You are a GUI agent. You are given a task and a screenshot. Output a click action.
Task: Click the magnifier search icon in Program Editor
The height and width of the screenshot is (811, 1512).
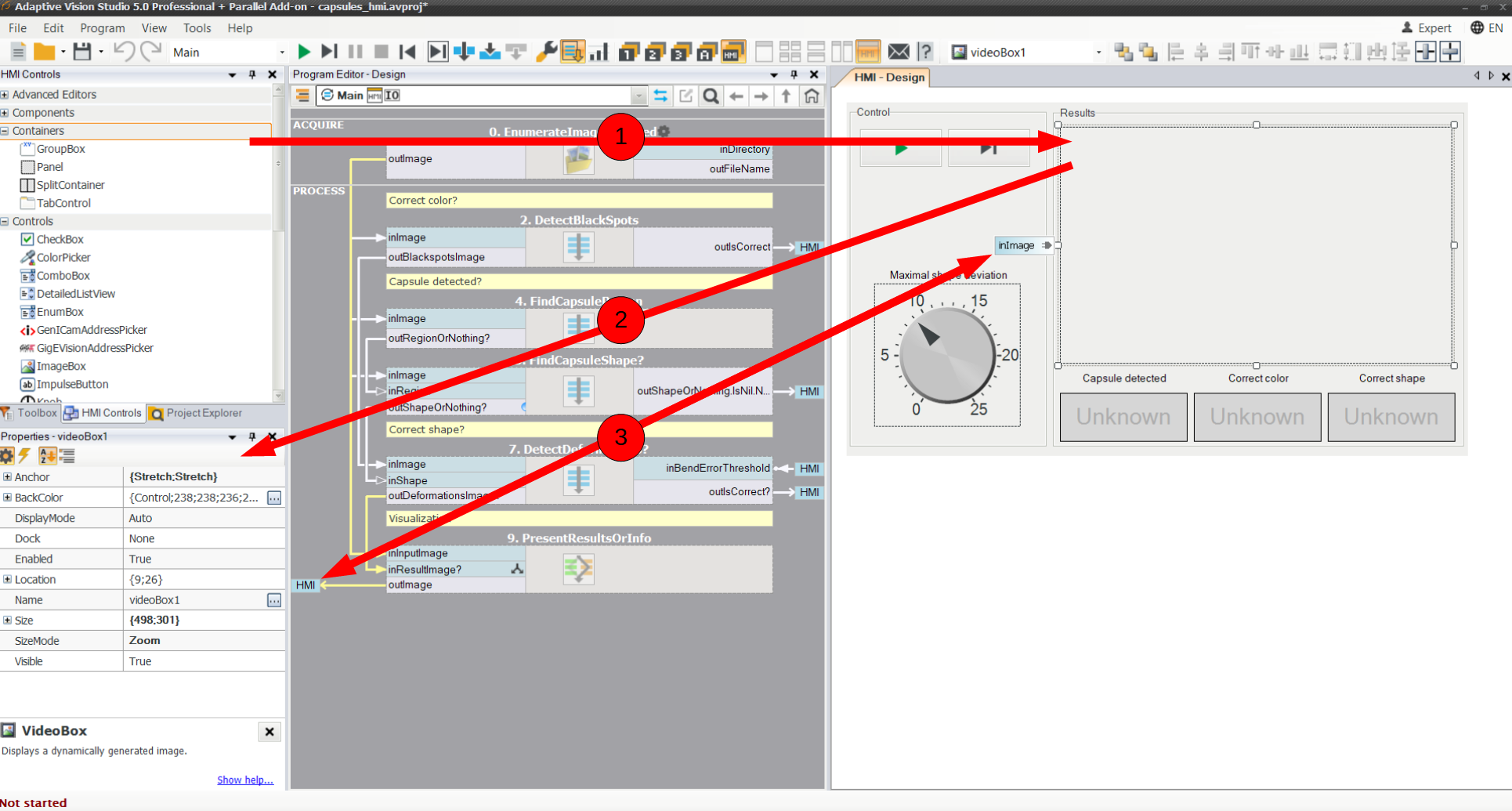point(711,96)
